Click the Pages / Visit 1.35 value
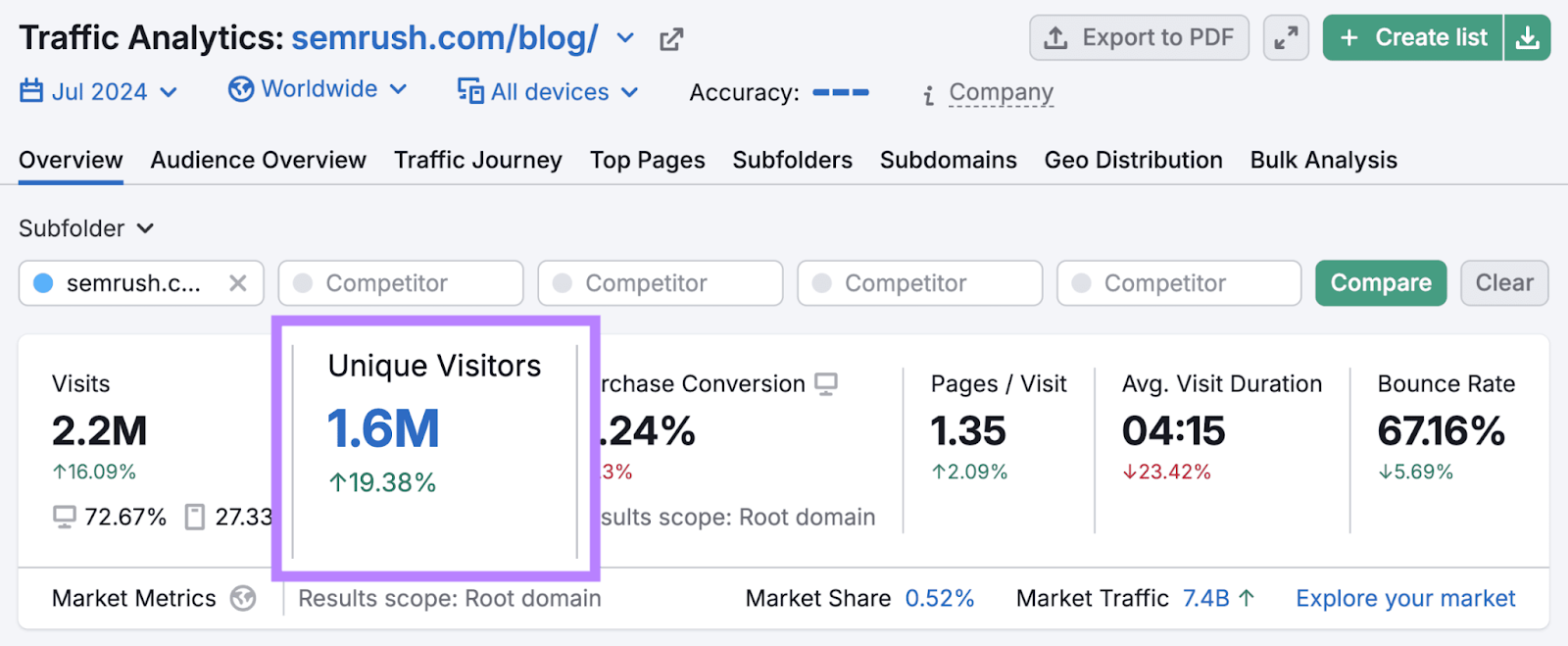This screenshot has height=646, width=1568. (968, 431)
